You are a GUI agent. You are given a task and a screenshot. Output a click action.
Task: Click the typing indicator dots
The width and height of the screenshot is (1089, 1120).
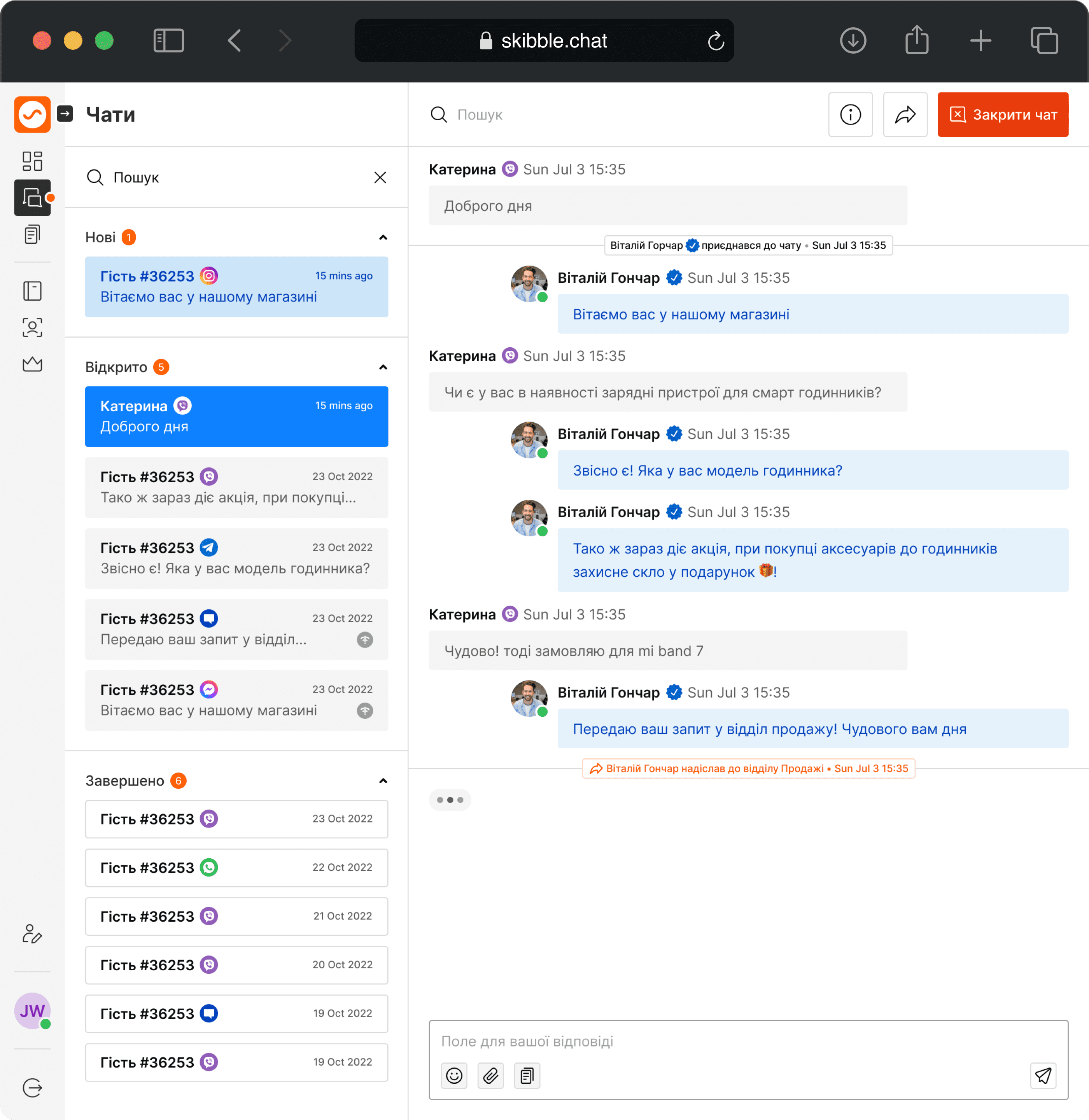[450, 800]
